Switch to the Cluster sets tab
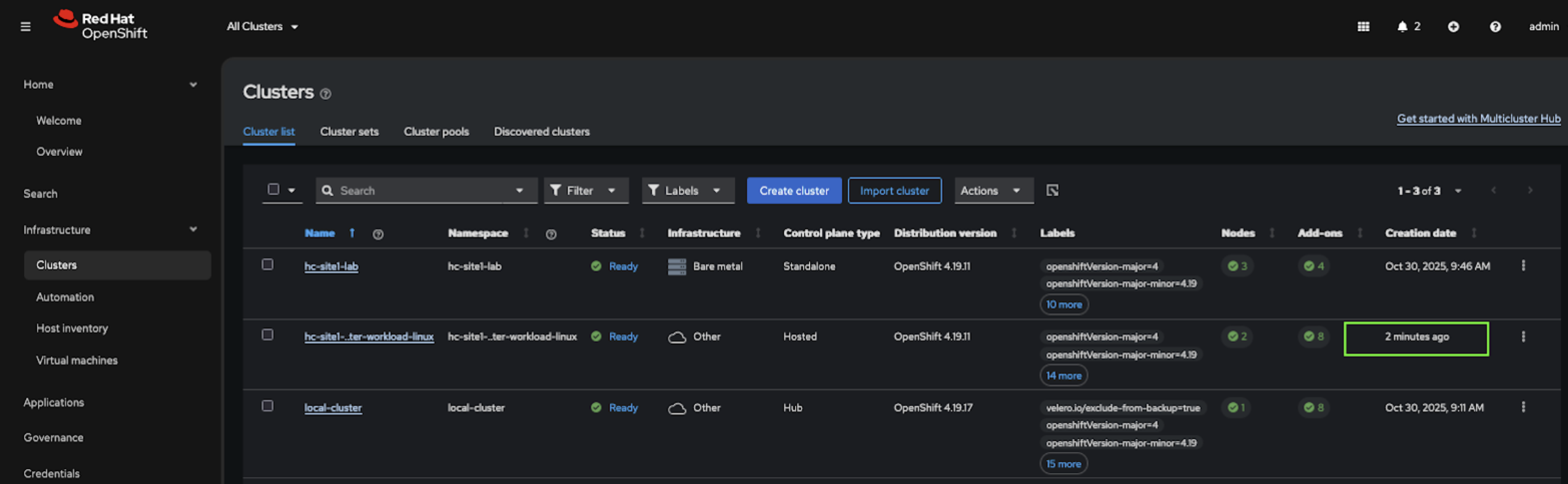 click(x=349, y=131)
